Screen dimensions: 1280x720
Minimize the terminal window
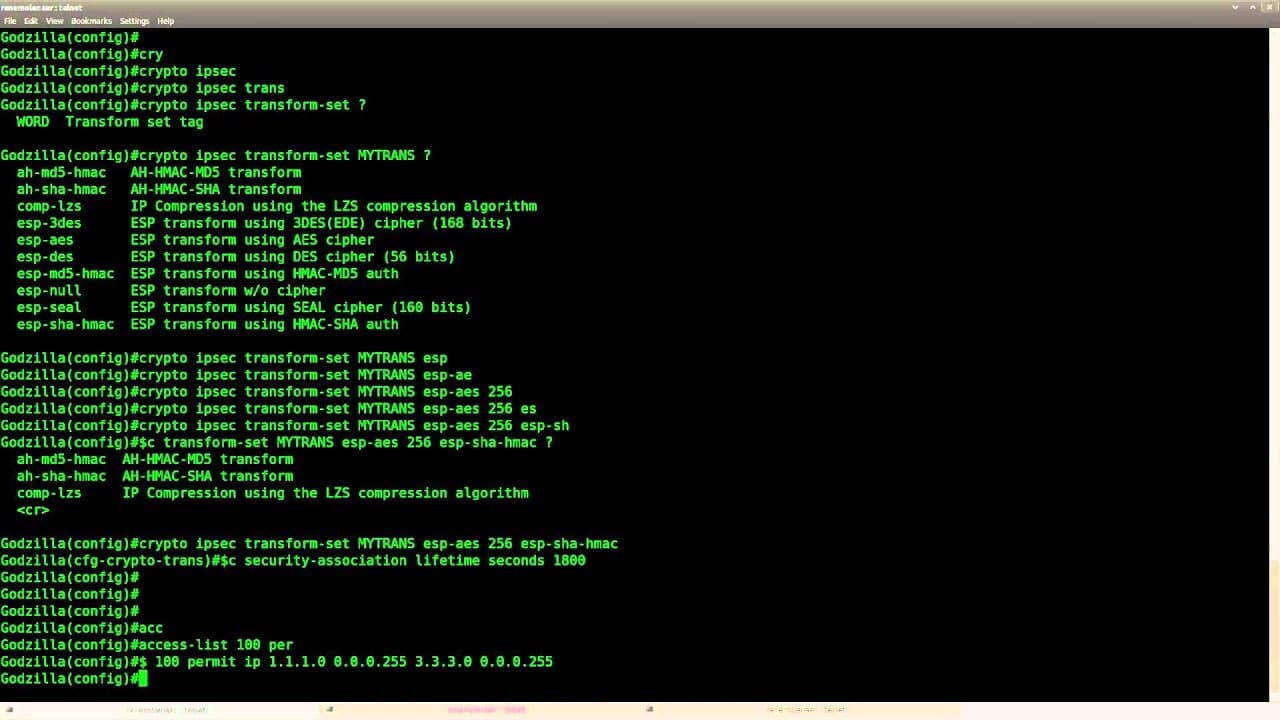click(1236, 7)
